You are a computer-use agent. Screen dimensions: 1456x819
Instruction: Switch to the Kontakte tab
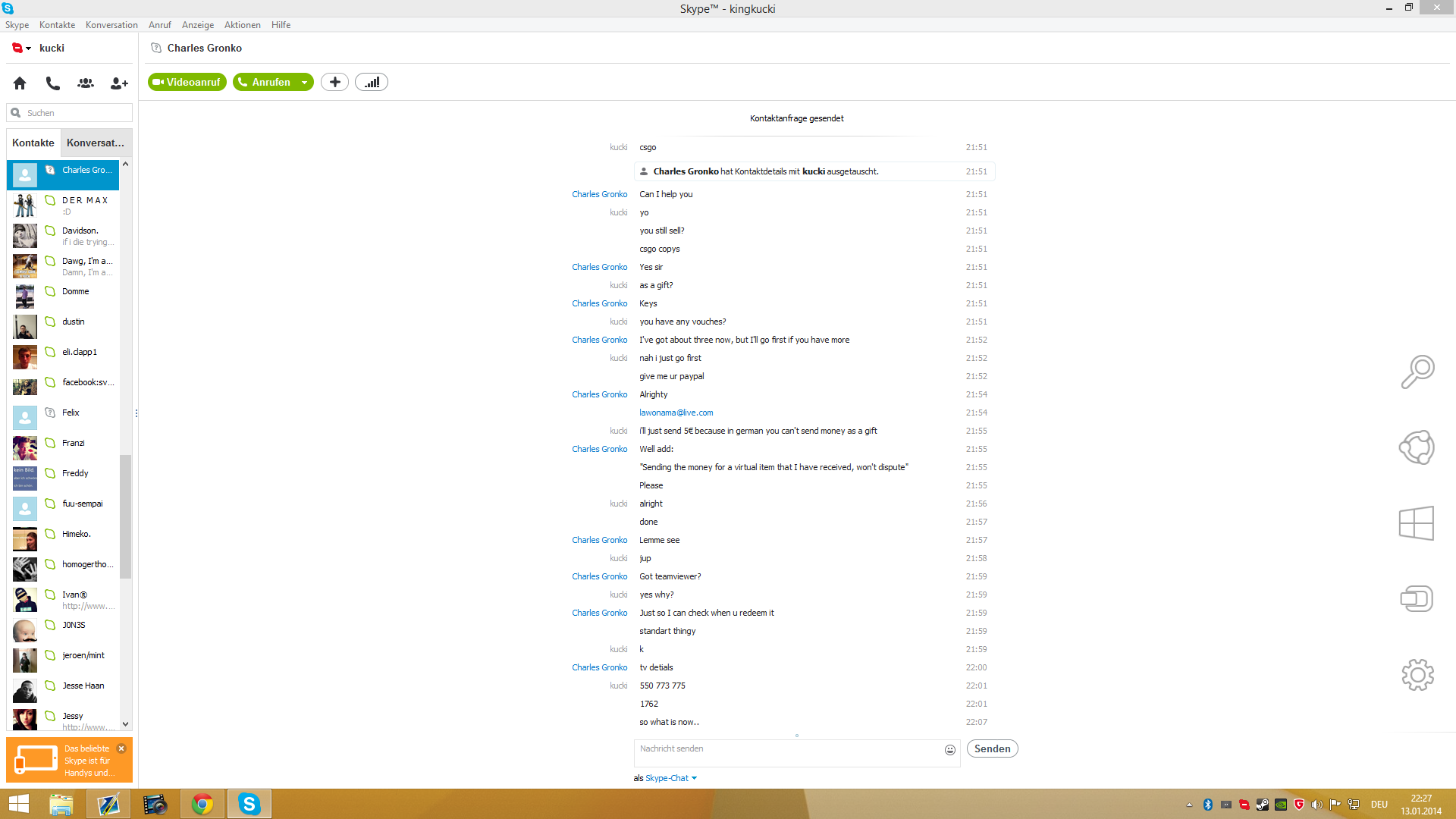(x=33, y=143)
